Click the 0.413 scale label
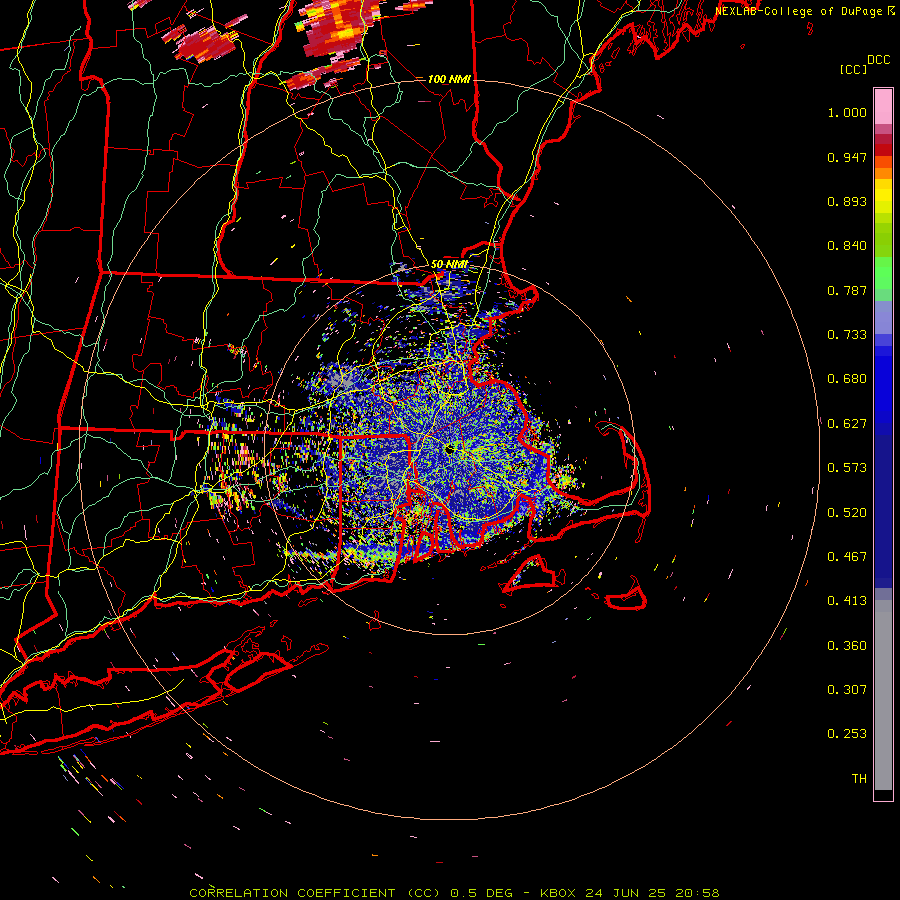 point(847,601)
